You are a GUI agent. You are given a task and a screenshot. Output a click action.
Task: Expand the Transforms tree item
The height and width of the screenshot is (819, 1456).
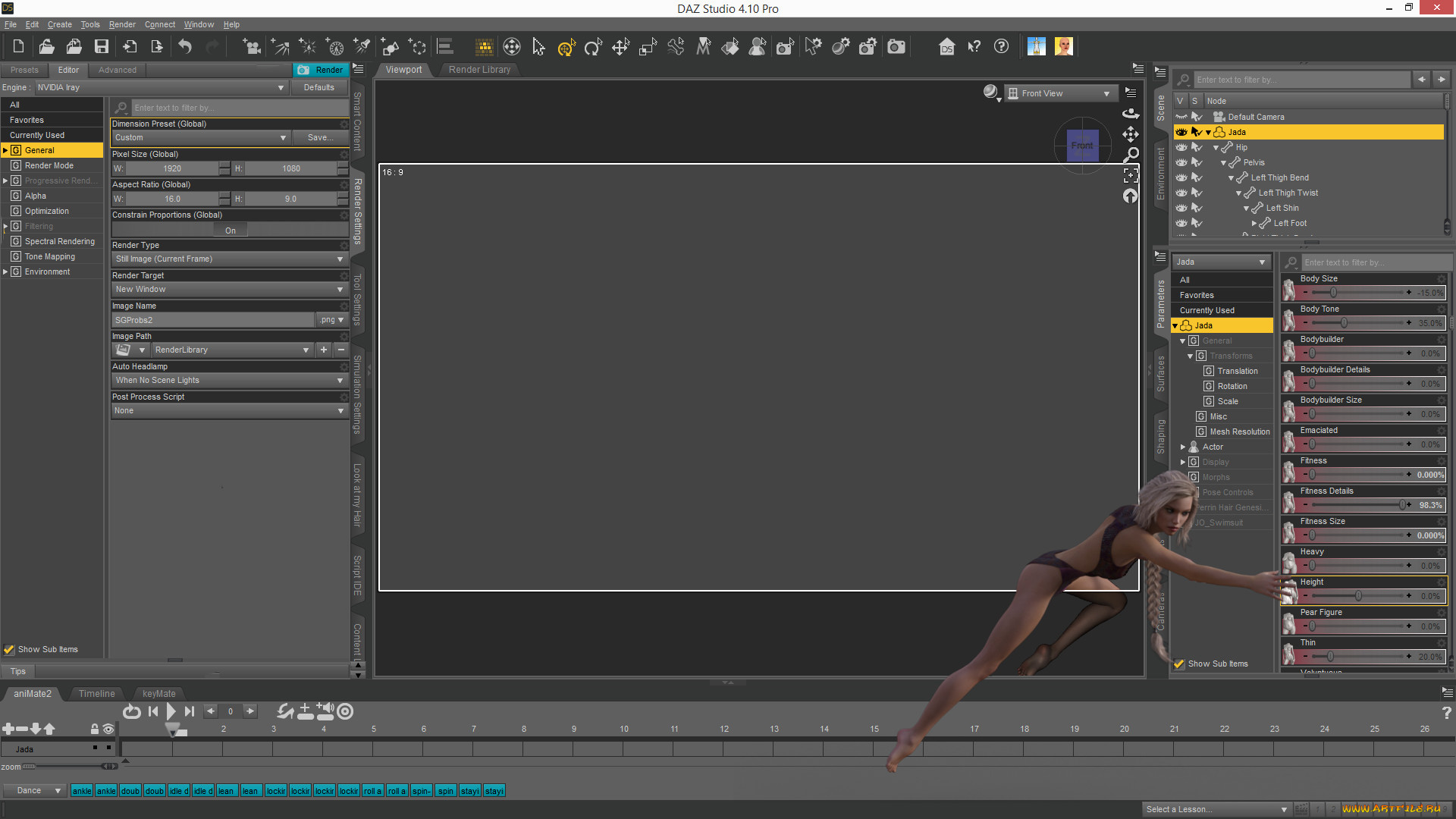1191,355
